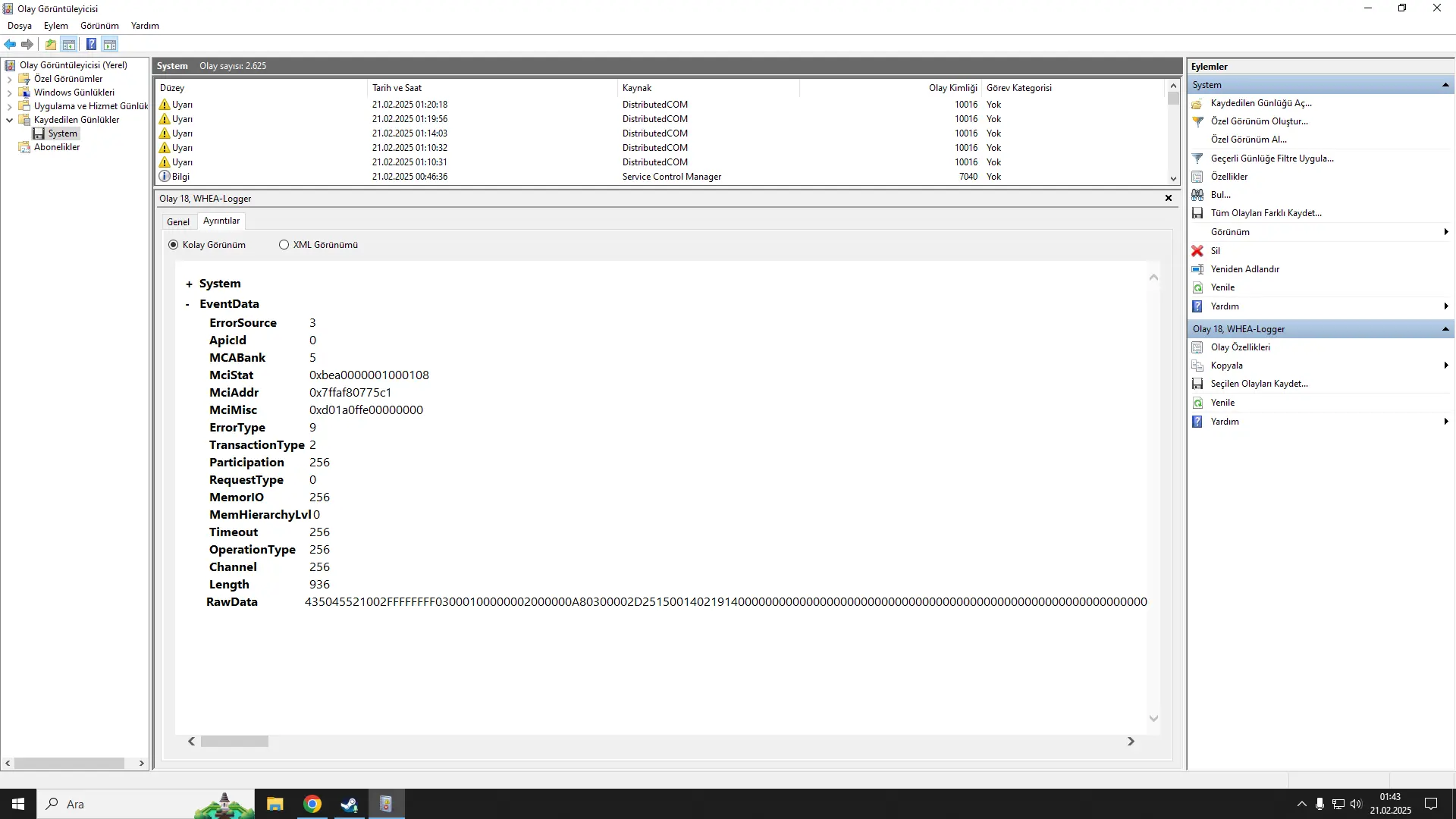
Task: Collapse the Kaydedilen Günlükler tree node
Action: coord(10,120)
